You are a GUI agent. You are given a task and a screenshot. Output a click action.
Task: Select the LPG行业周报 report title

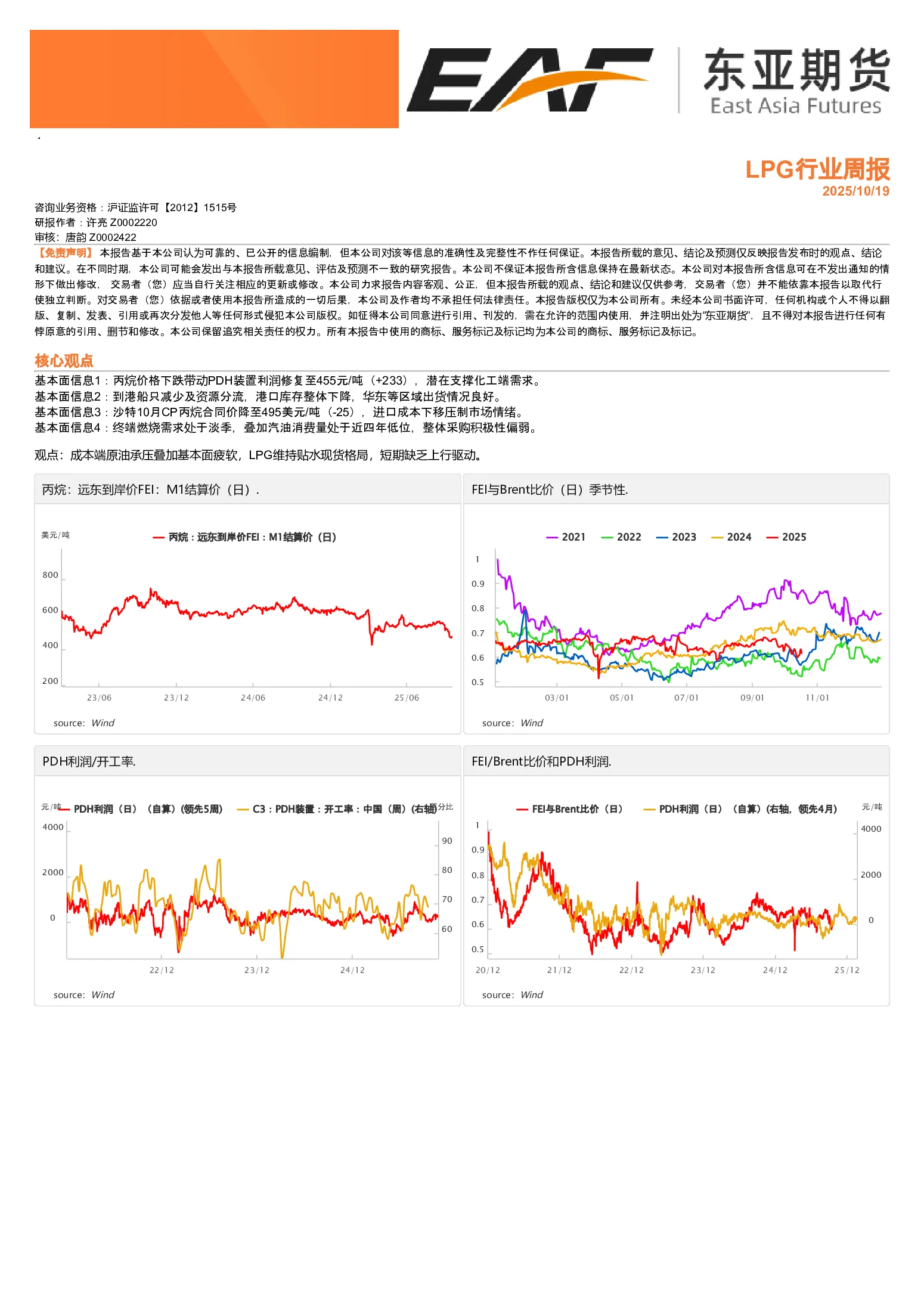click(817, 169)
